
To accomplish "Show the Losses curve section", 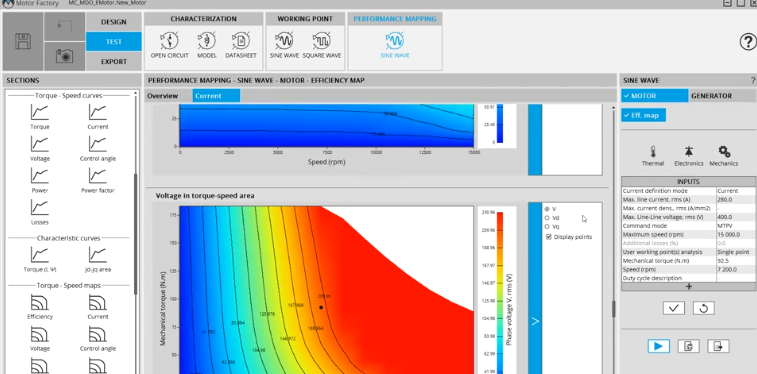I will click(x=40, y=212).
